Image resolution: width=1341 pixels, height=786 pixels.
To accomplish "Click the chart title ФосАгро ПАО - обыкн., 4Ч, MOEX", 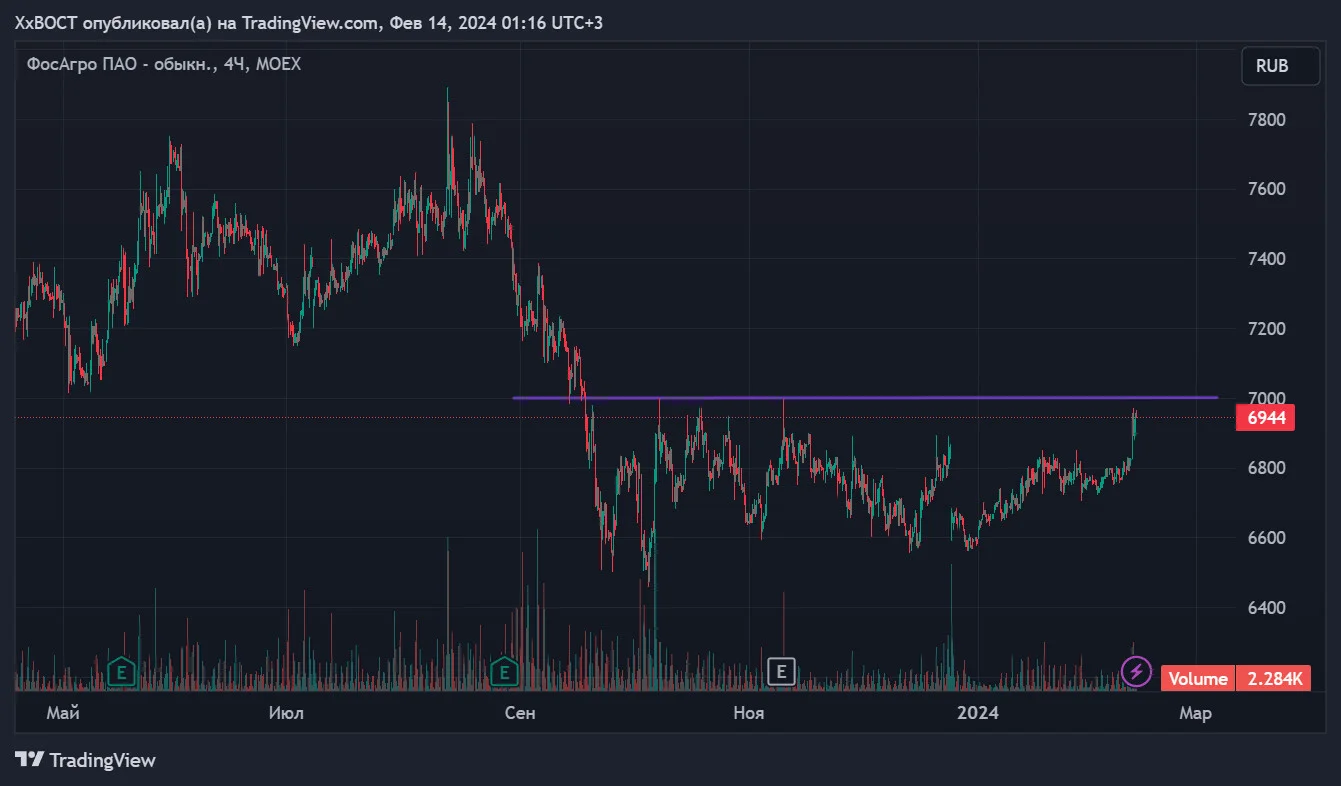I will pyautogui.click(x=163, y=64).
